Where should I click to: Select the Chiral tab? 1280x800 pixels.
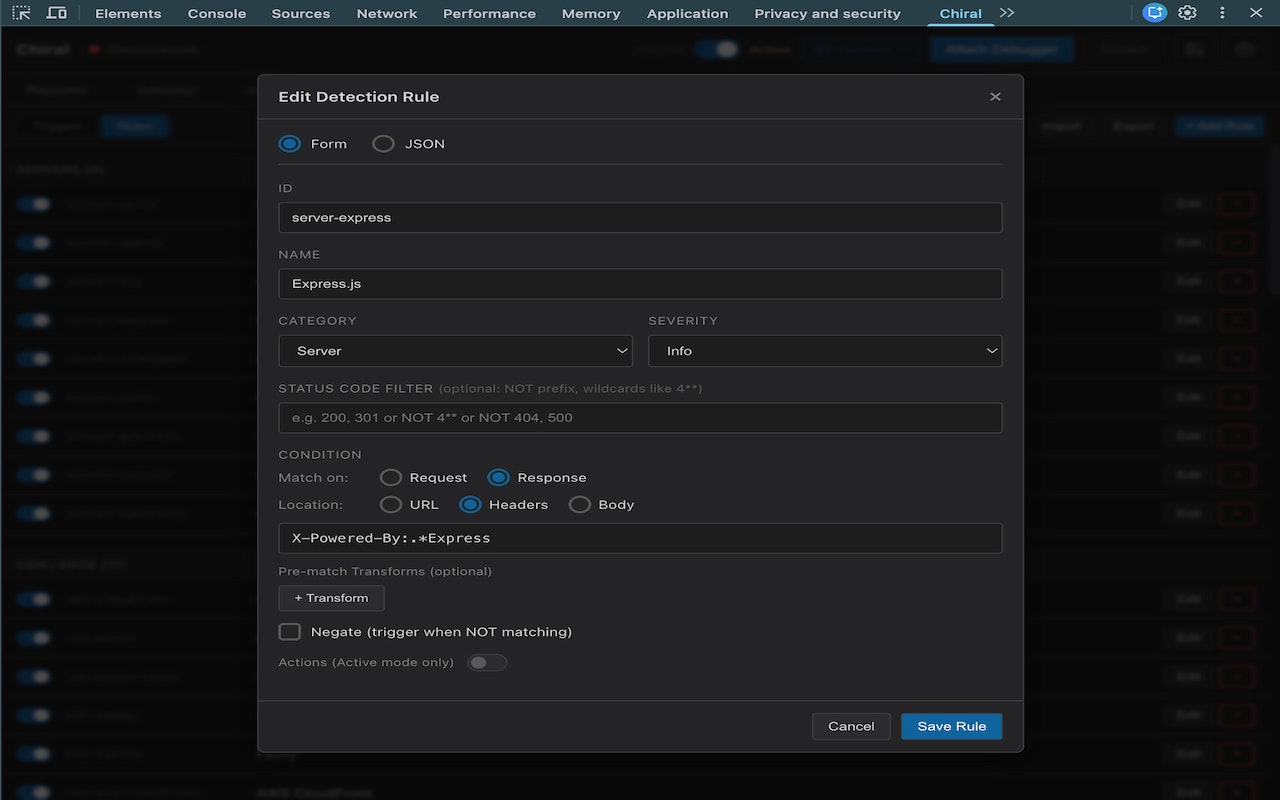[x=960, y=13]
